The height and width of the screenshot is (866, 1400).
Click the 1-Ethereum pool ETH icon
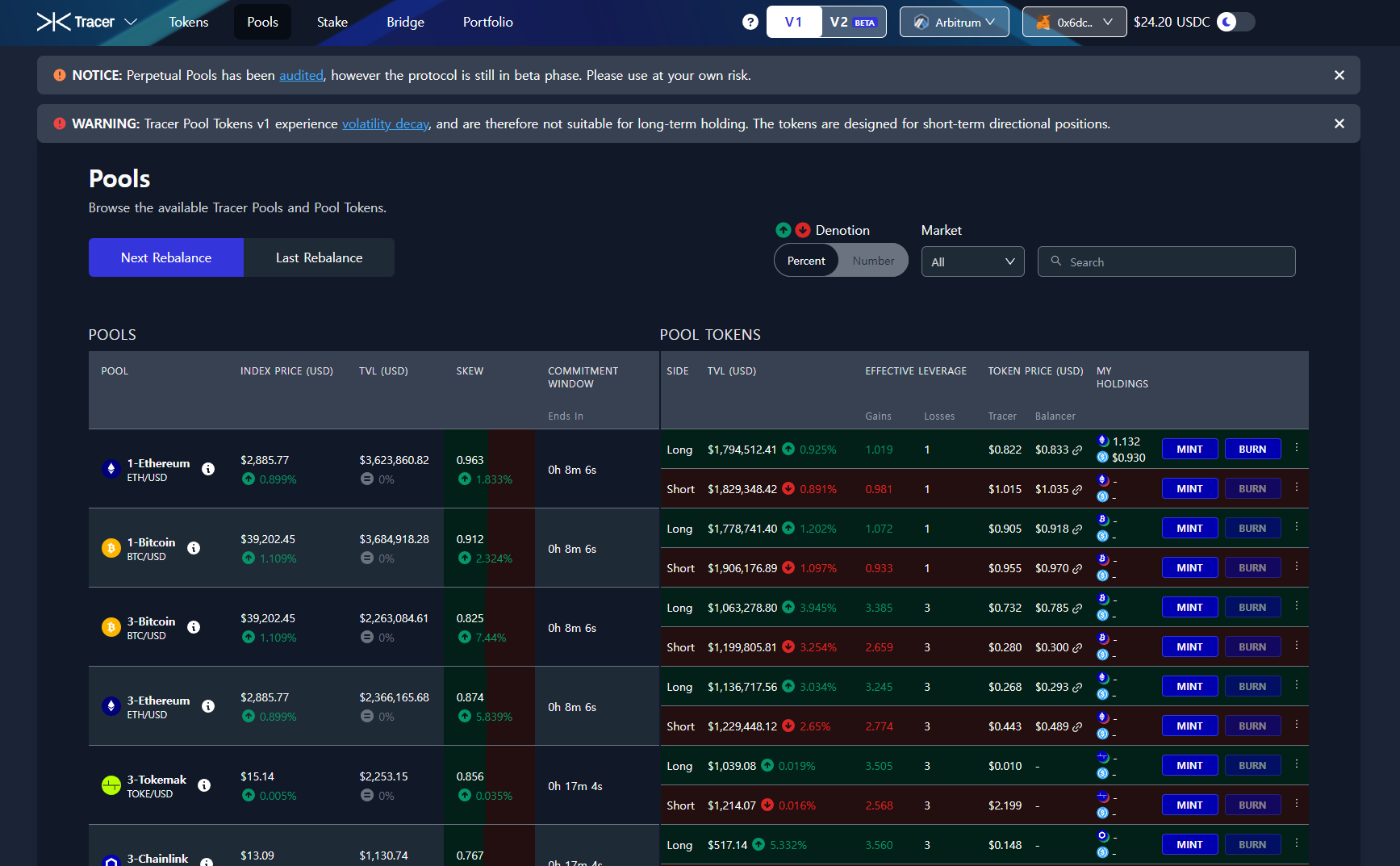(111, 469)
